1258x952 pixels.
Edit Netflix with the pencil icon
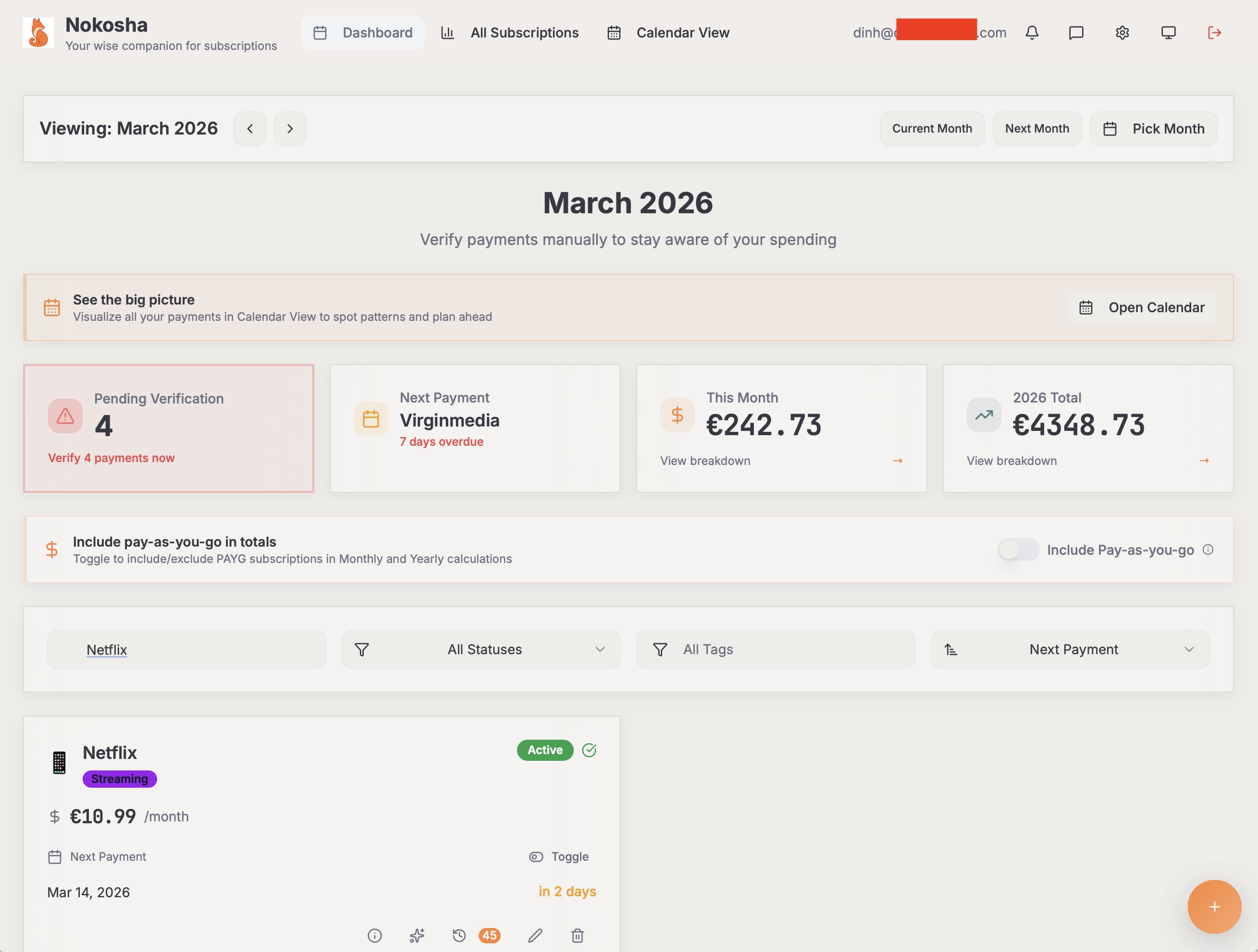(535, 936)
